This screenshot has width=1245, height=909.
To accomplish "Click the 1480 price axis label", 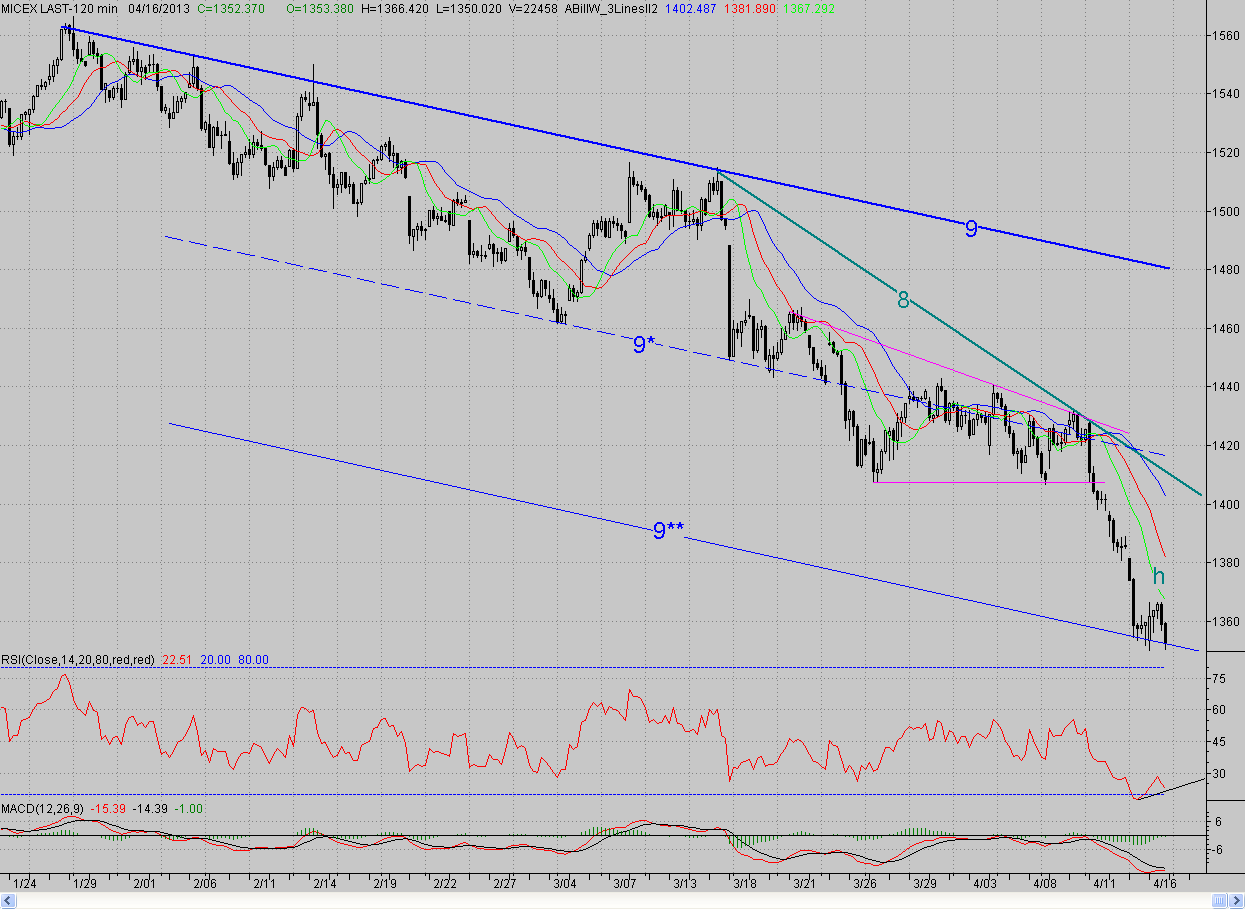I will coord(1227,270).
